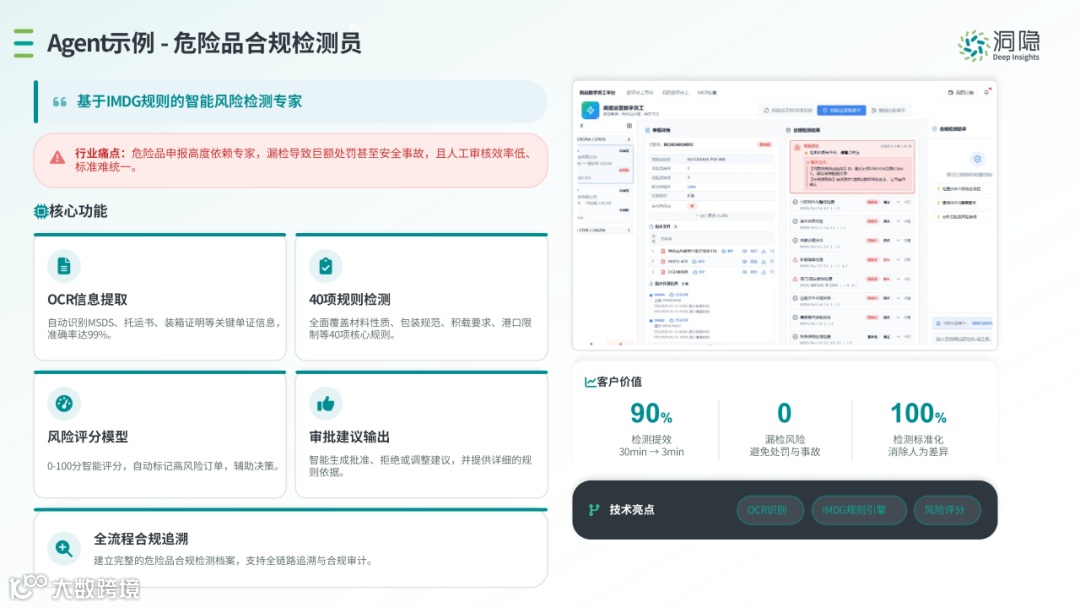Click the chip icon next to 核心功能
The width and height of the screenshot is (1080, 608).
[x=41, y=211]
